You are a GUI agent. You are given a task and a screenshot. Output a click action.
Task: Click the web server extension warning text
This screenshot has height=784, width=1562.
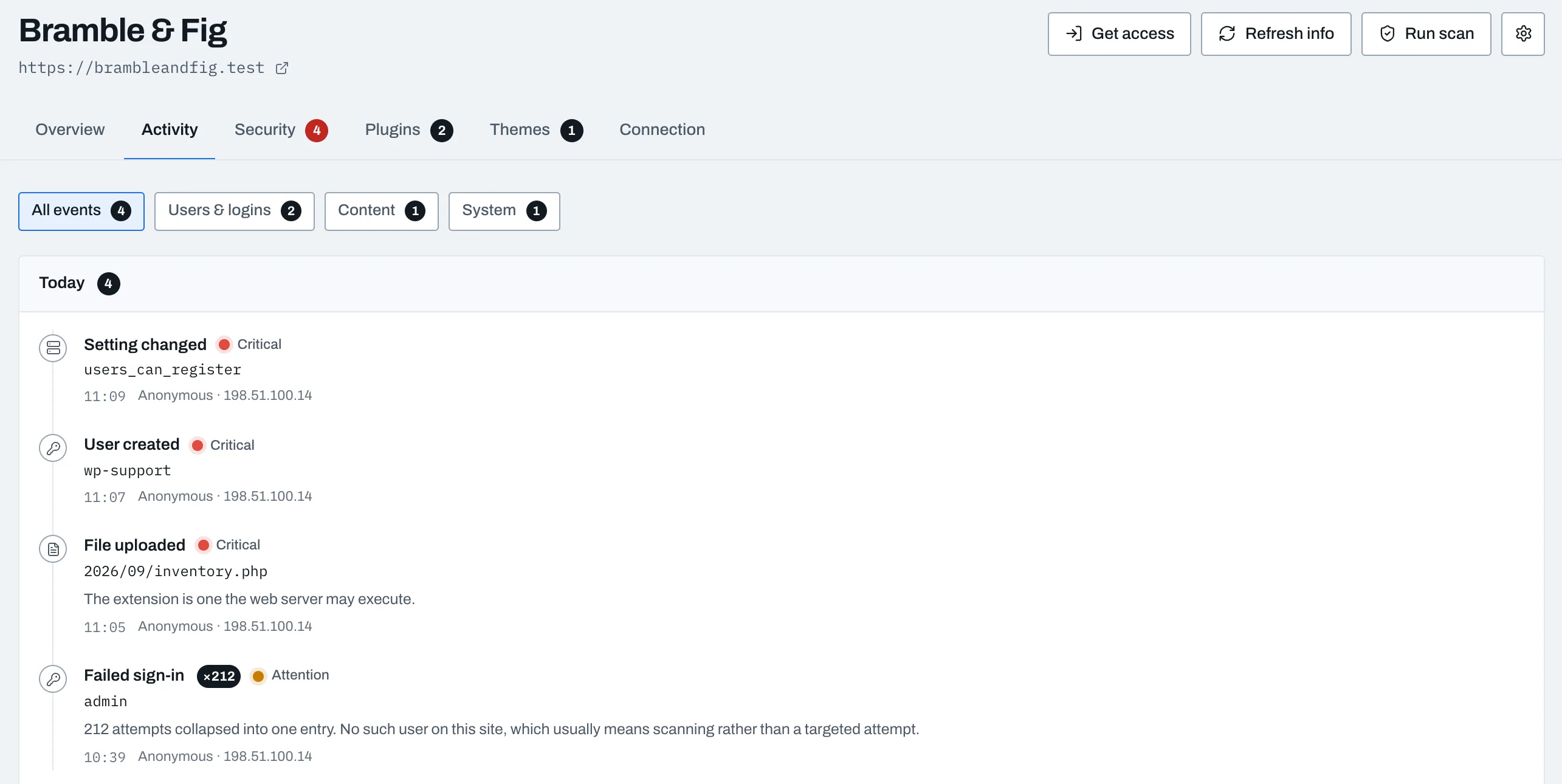pos(249,599)
